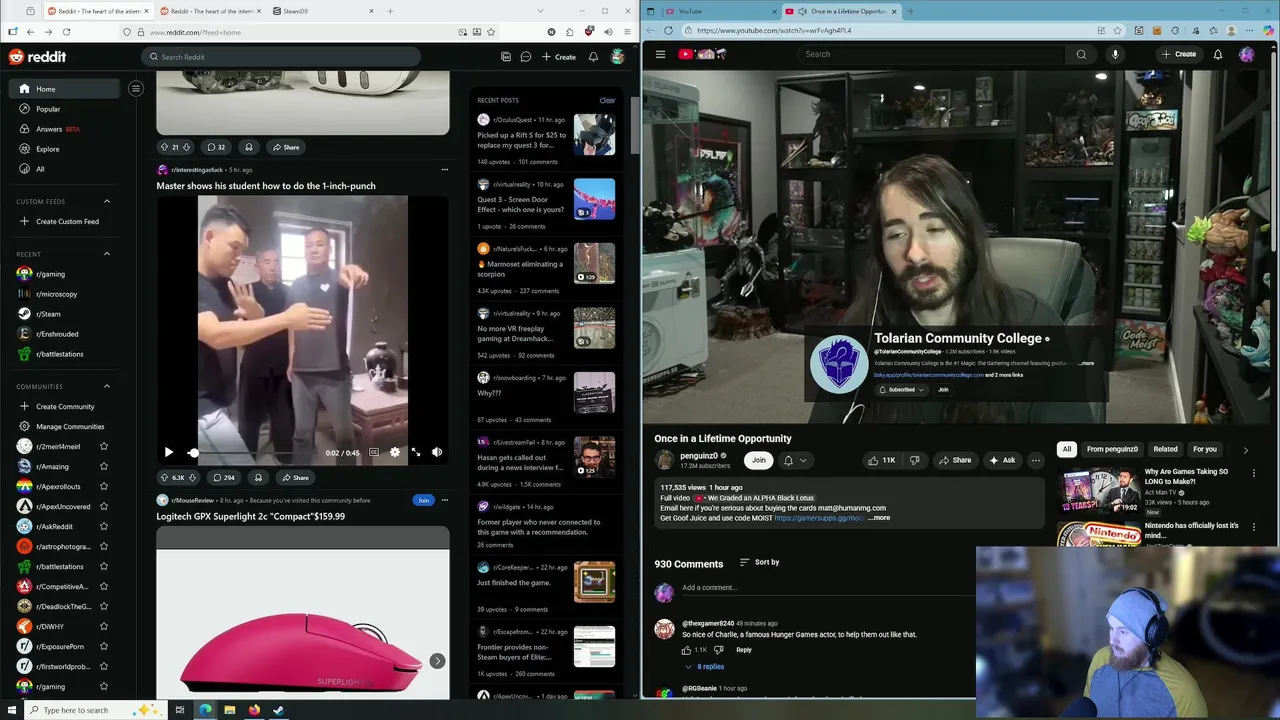This screenshot has height=720, width=1280.
Task: Click the Ask button under video
Action: 1001,460
